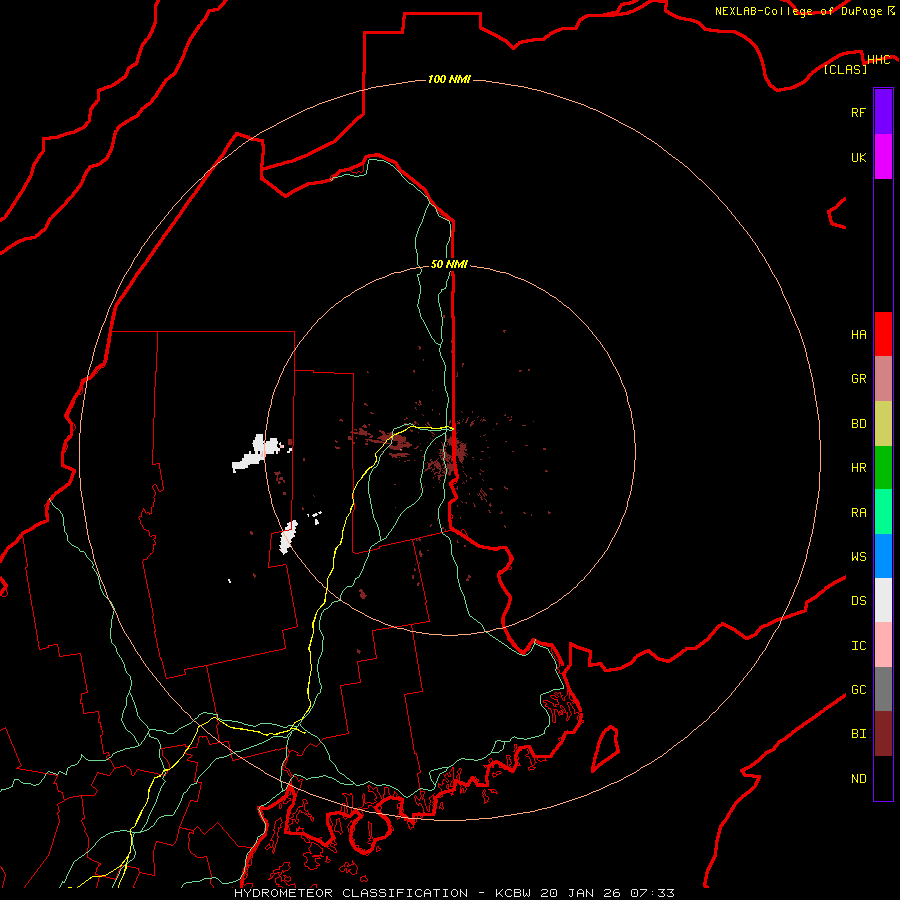Screen dimensions: 900x900
Task: Select the IC pink legend swatch
Action: pos(883,645)
